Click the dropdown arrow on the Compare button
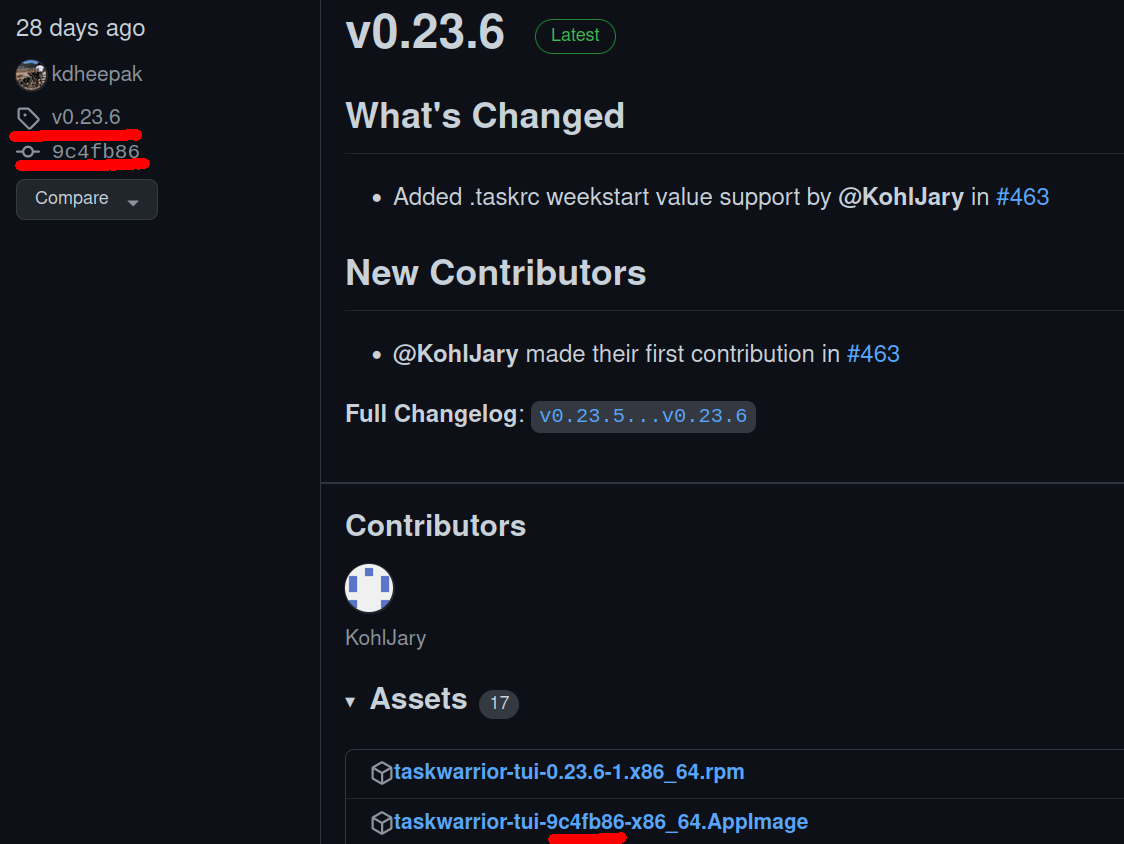This screenshot has width=1124, height=844. 131,200
